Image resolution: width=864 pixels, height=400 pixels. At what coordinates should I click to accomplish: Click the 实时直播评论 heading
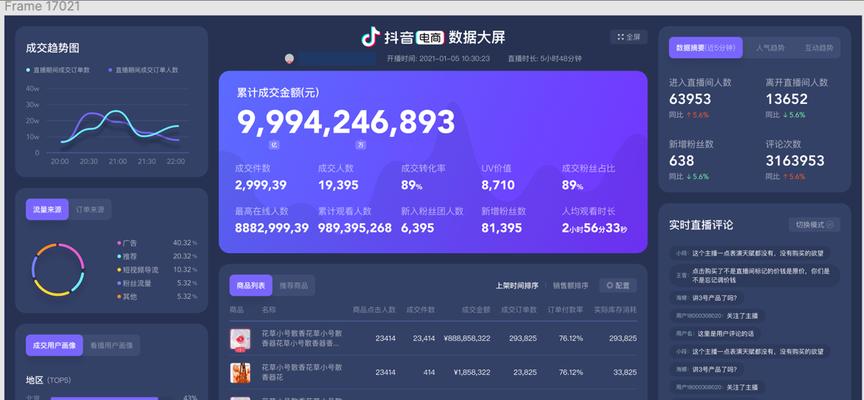[x=701, y=225]
